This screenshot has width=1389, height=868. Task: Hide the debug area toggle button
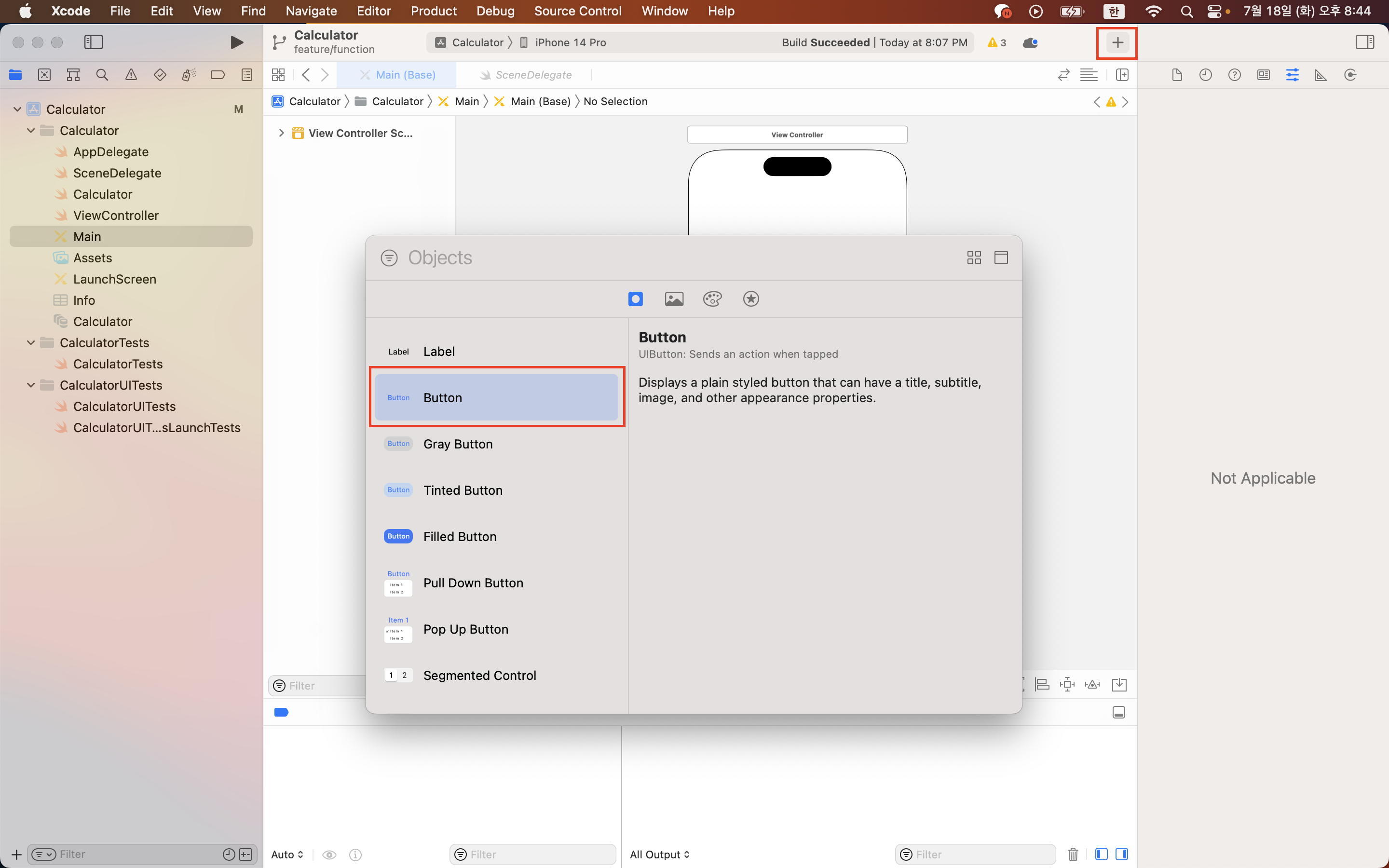tap(1118, 712)
